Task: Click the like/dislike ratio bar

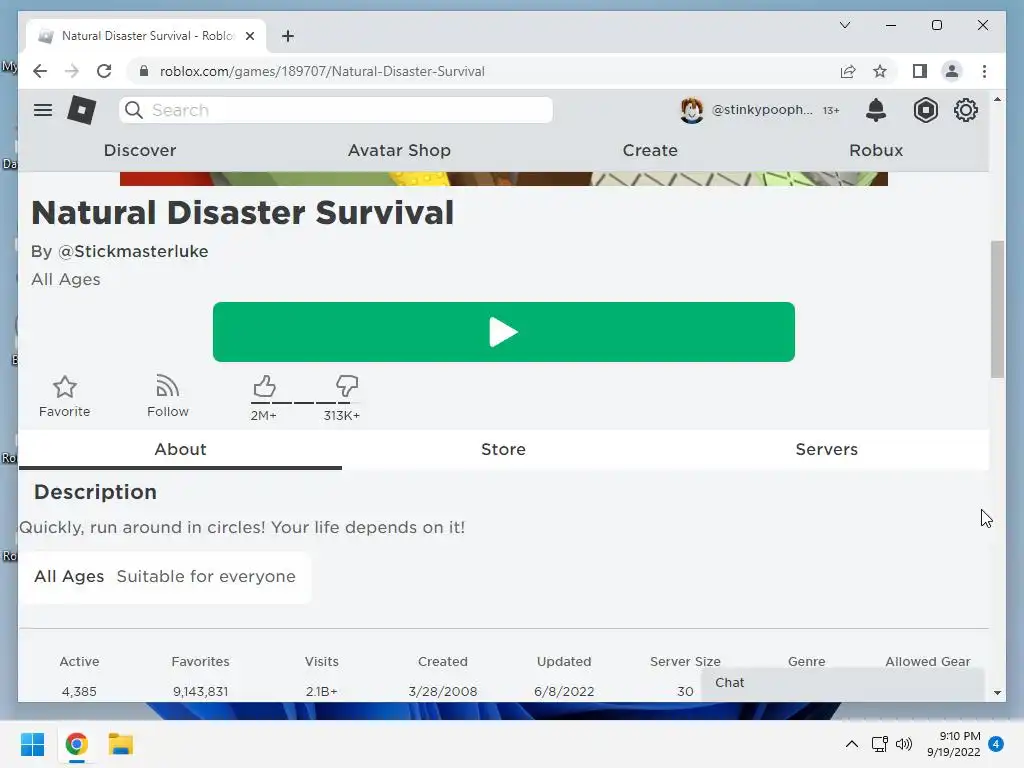Action: pyautogui.click(x=304, y=402)
